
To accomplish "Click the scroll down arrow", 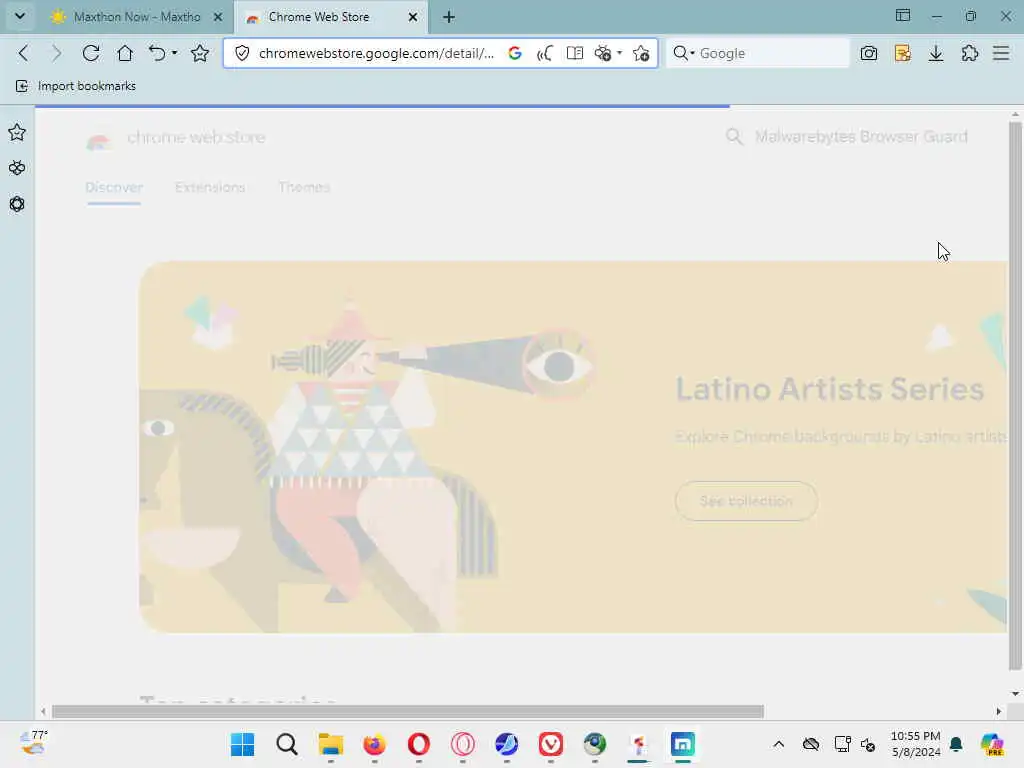I will pyautogui.click(x=1015, y=694).
